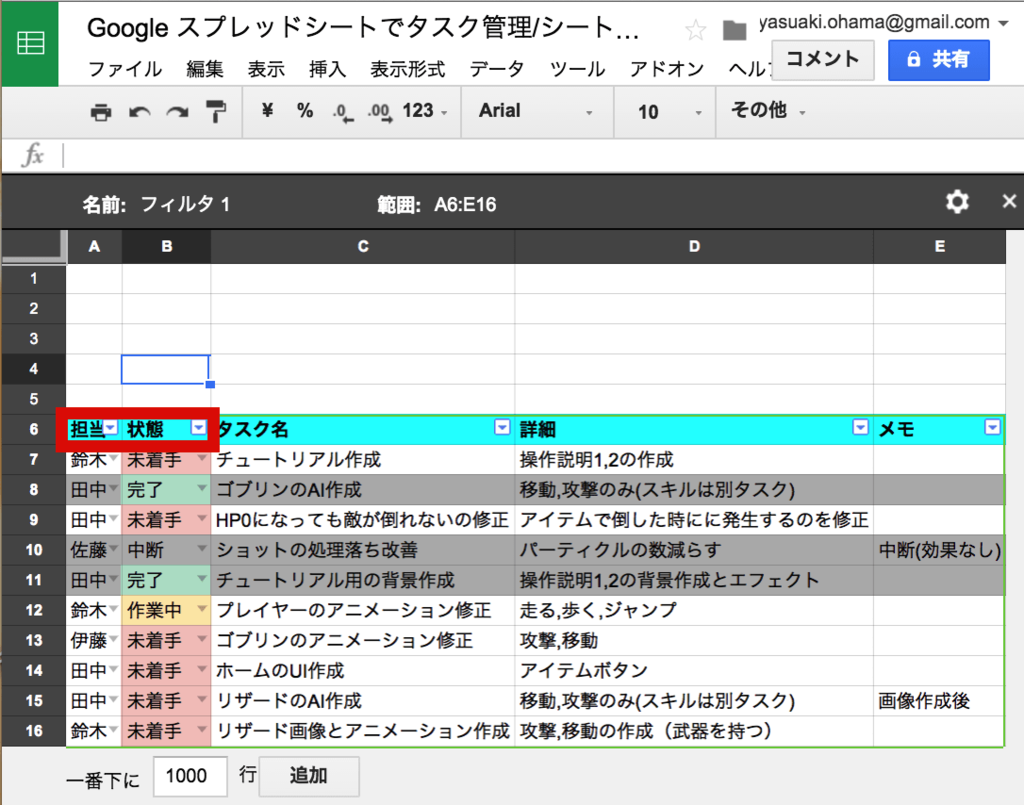Open filter dropdown on タスク名 column
The height and width of the screenshot is (805, 1024).
[502, 427]
